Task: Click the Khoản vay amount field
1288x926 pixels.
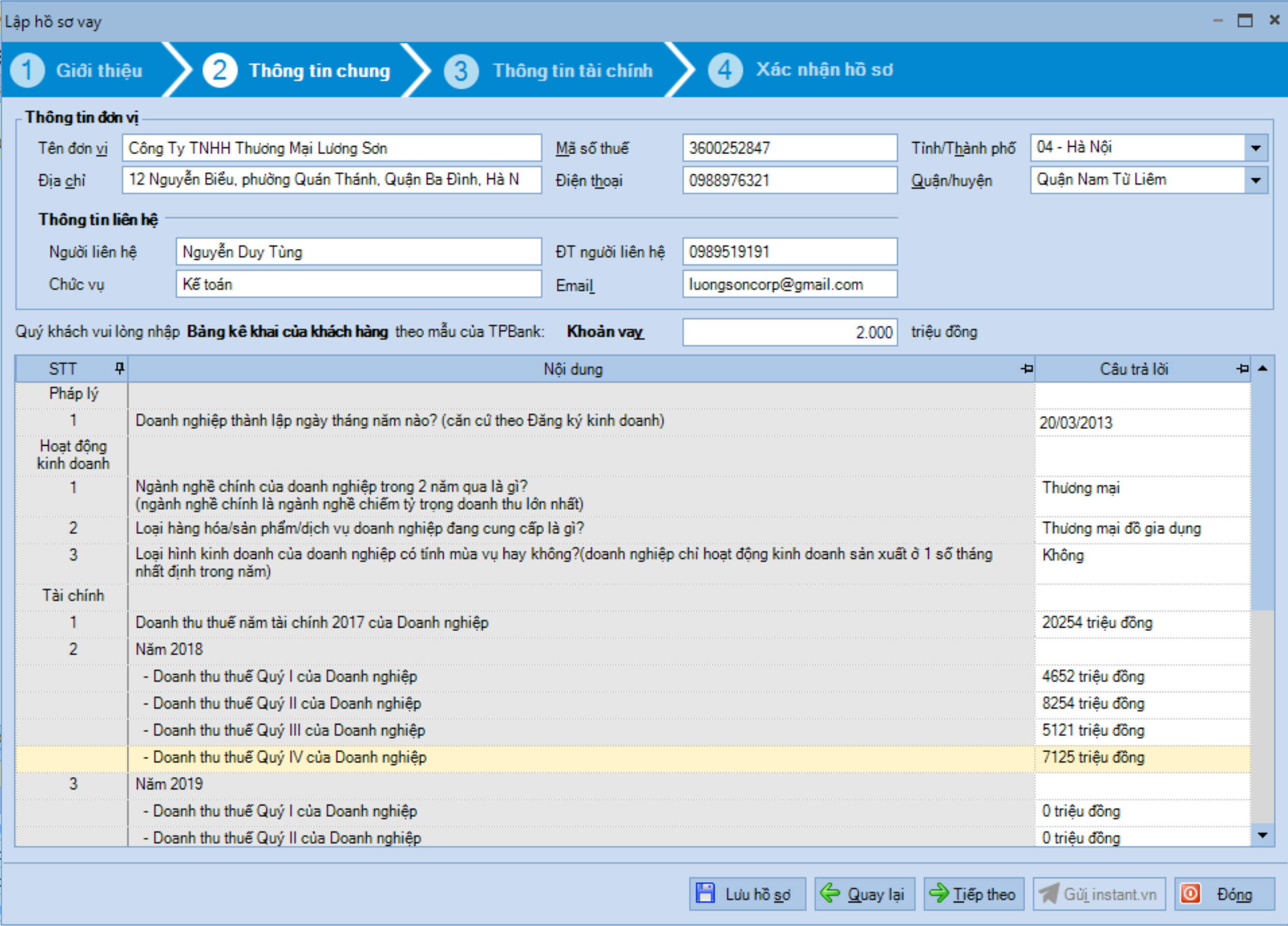Action: pyautogui.click(x=789, y=332)
